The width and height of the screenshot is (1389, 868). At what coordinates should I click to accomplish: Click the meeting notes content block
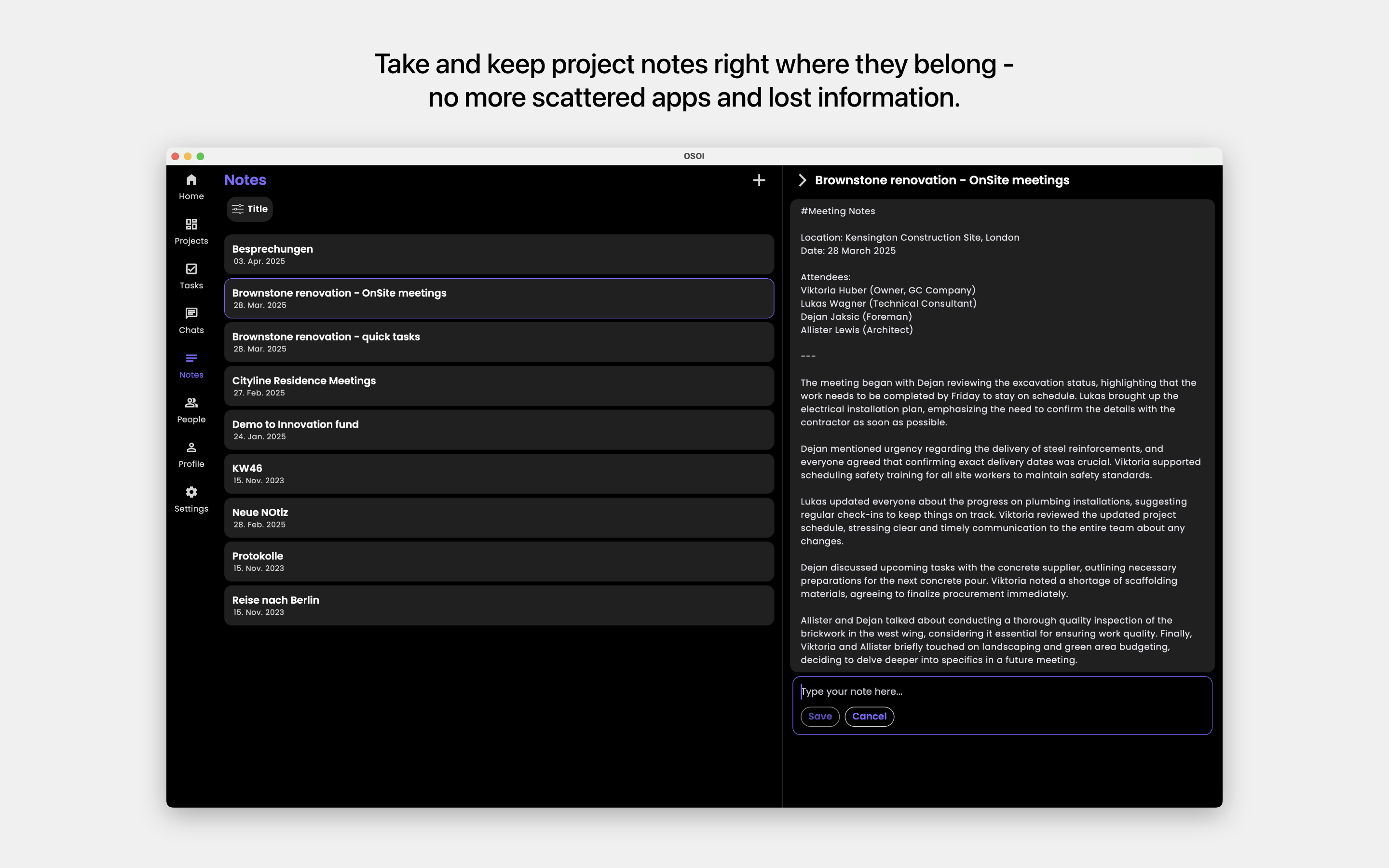click(1002, 436)
